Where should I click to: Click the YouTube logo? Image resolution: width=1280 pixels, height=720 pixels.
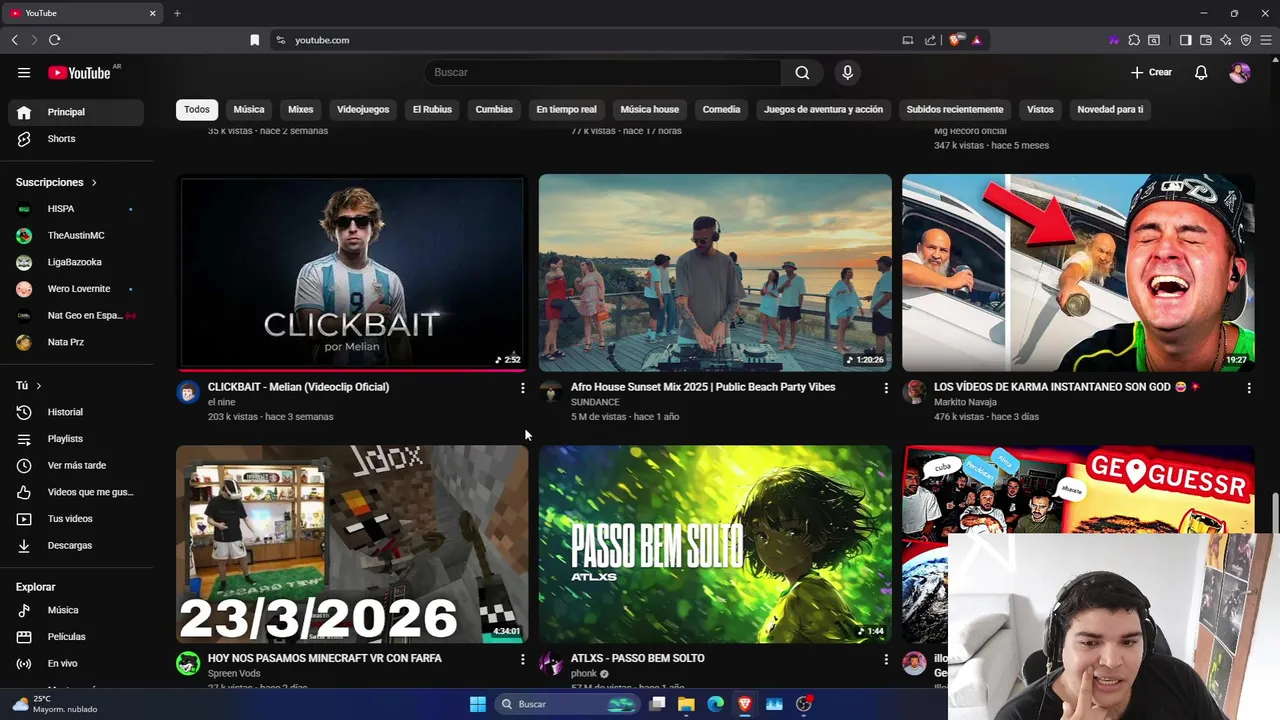click(79, 72)
